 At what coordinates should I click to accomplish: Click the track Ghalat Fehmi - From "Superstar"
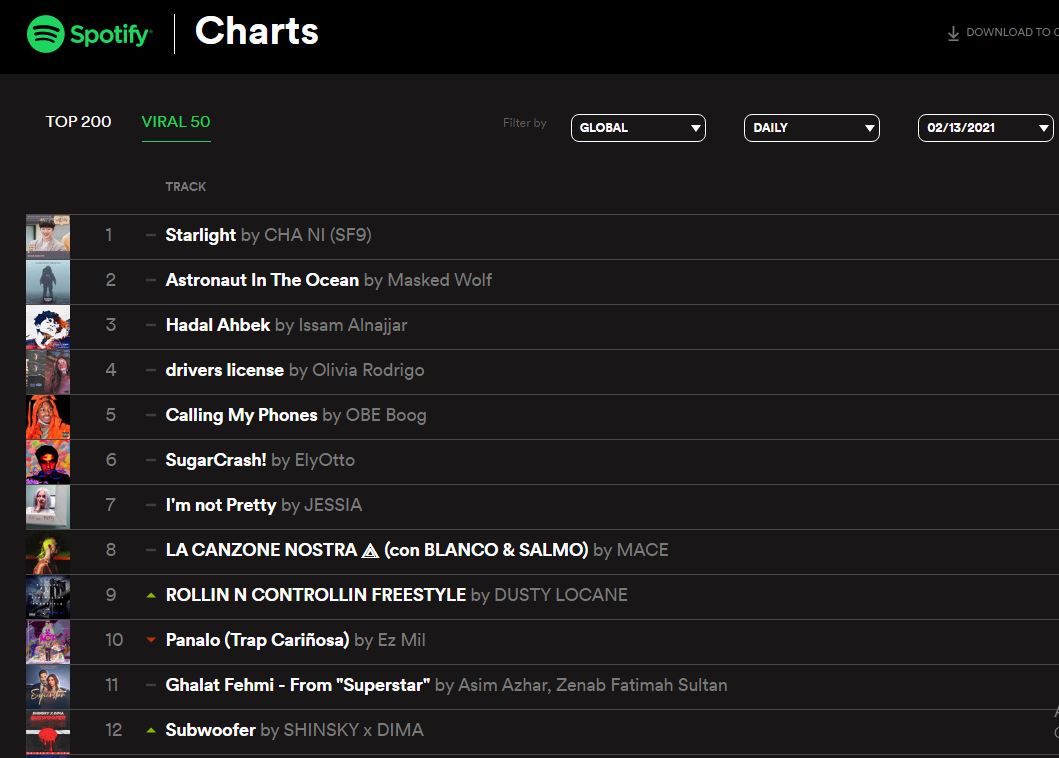tap(298, 685)
